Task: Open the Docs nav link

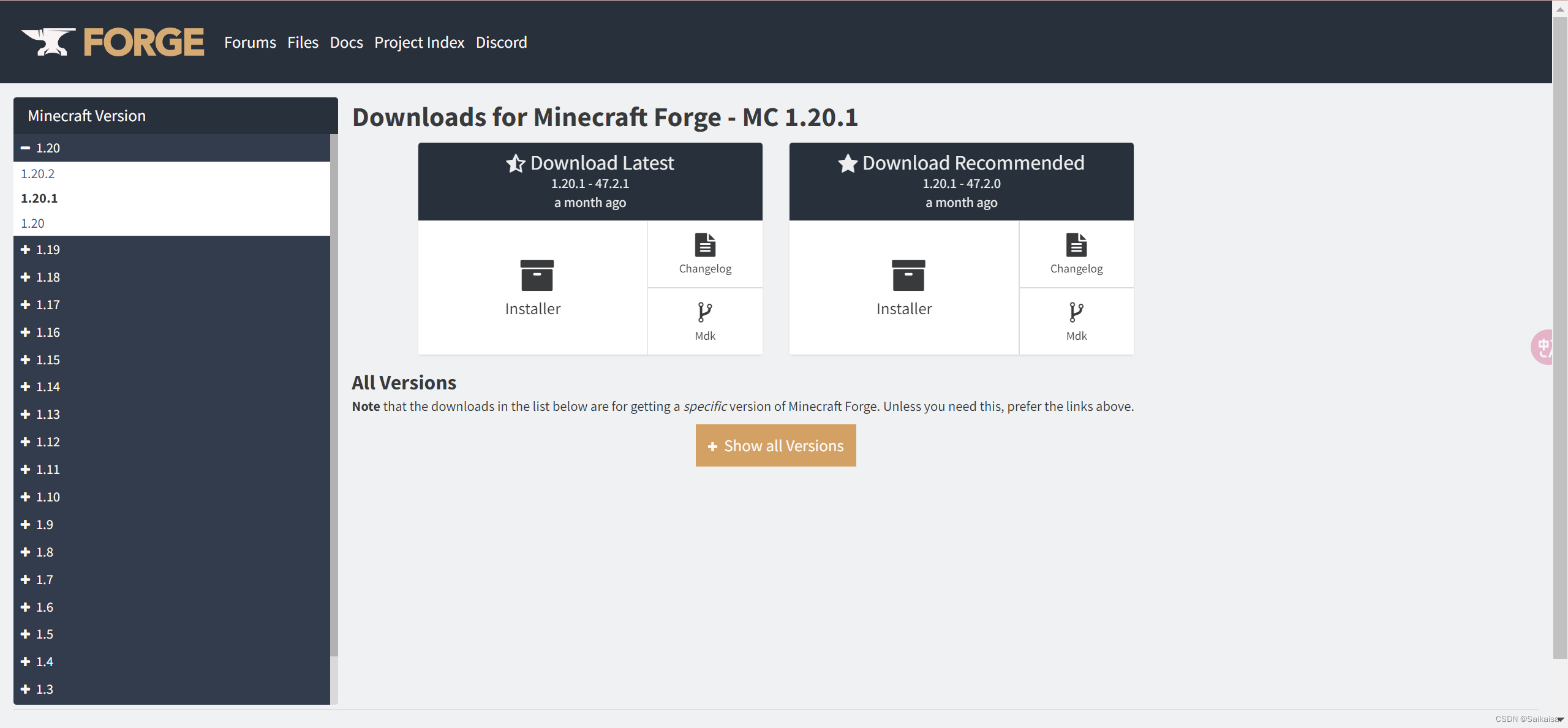Action: 347,42
